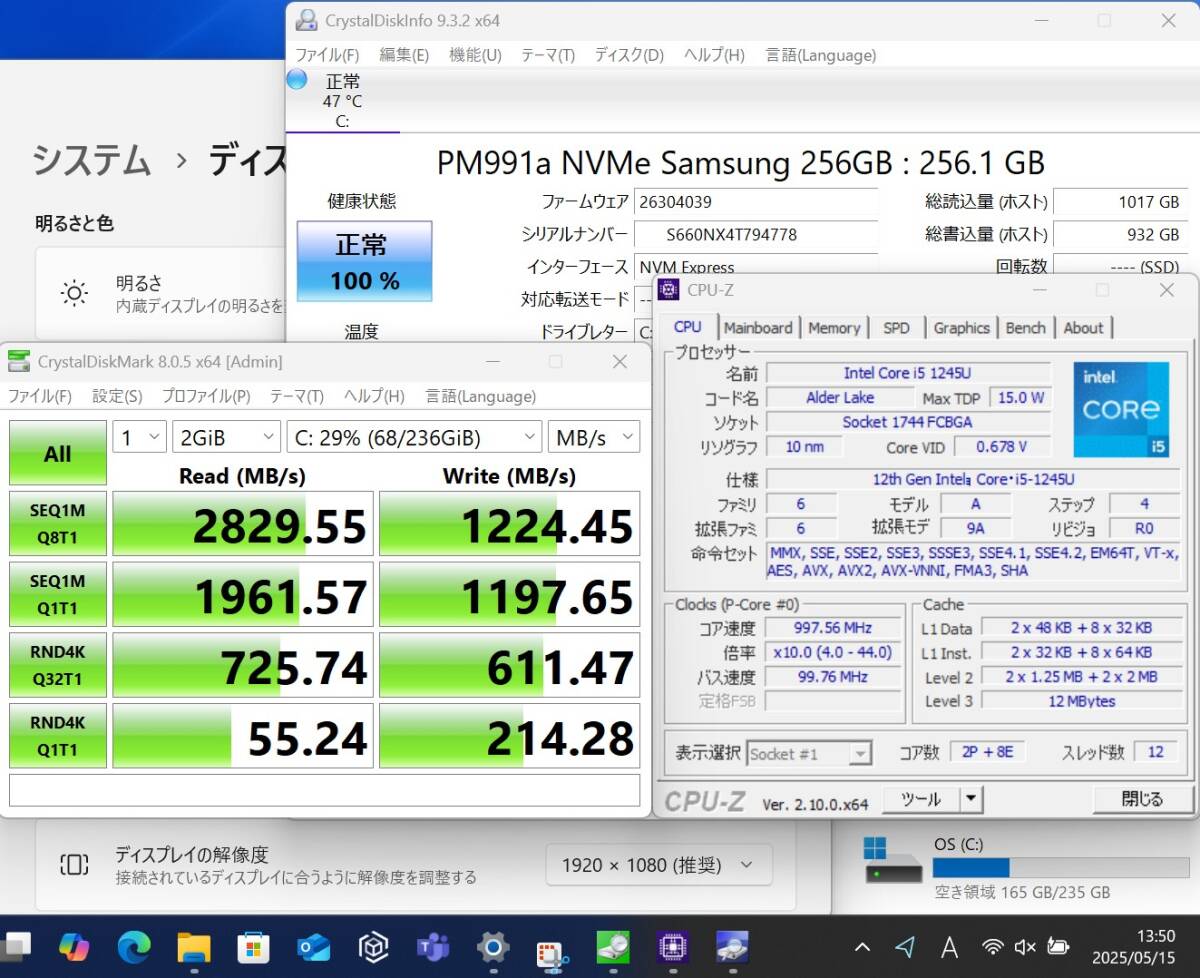1200x978 pixels.
Task: Switch to CPU-Z via taskbar chip icon
Action: point(673,946)
